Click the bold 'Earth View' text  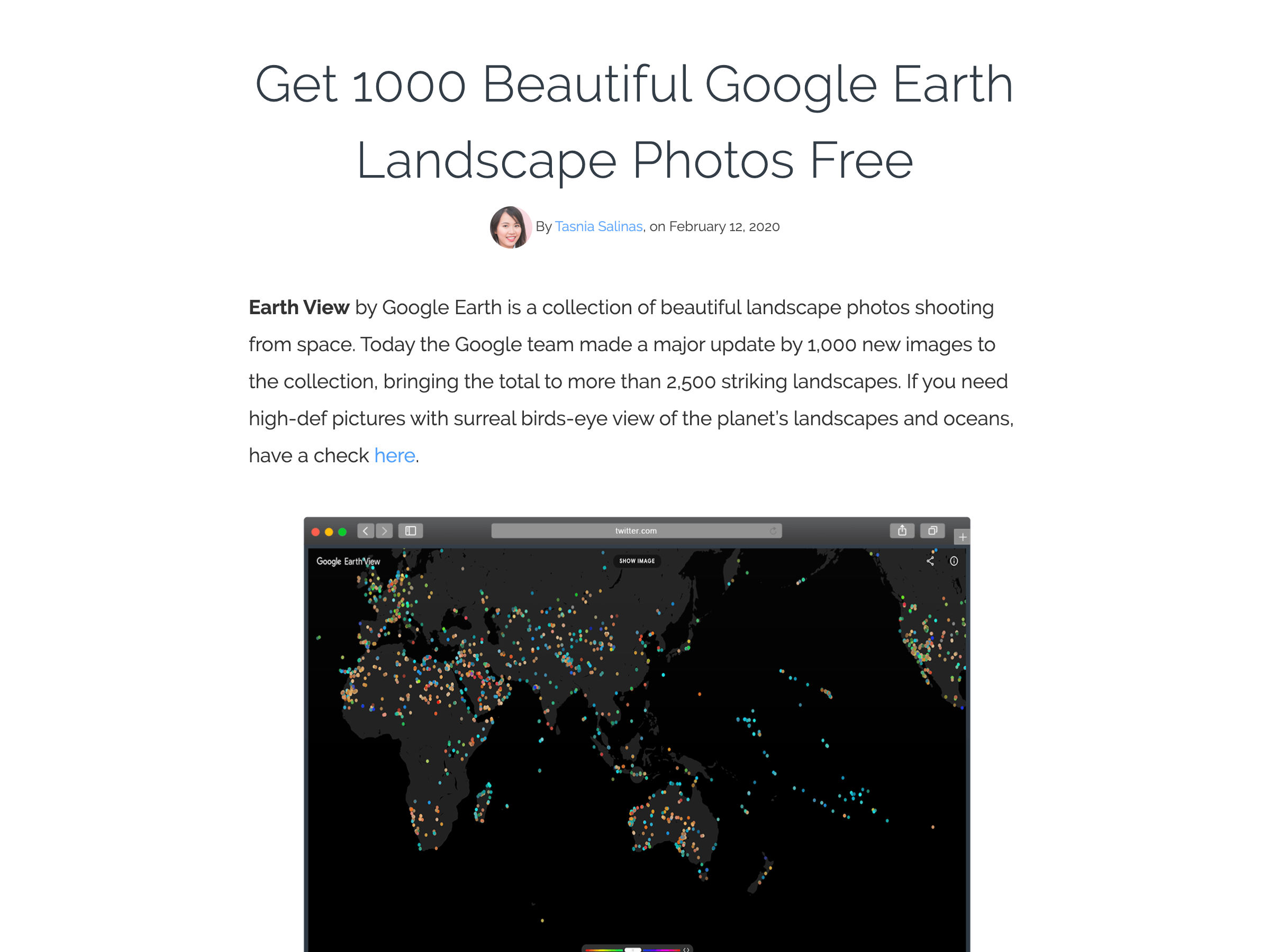pos(298,308)
